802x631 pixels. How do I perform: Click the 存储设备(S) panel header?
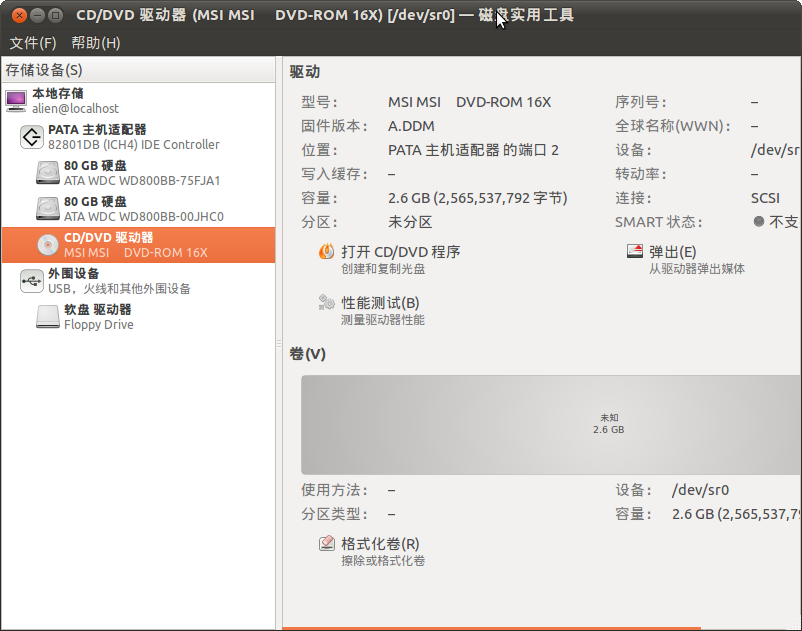coord(138,70)
